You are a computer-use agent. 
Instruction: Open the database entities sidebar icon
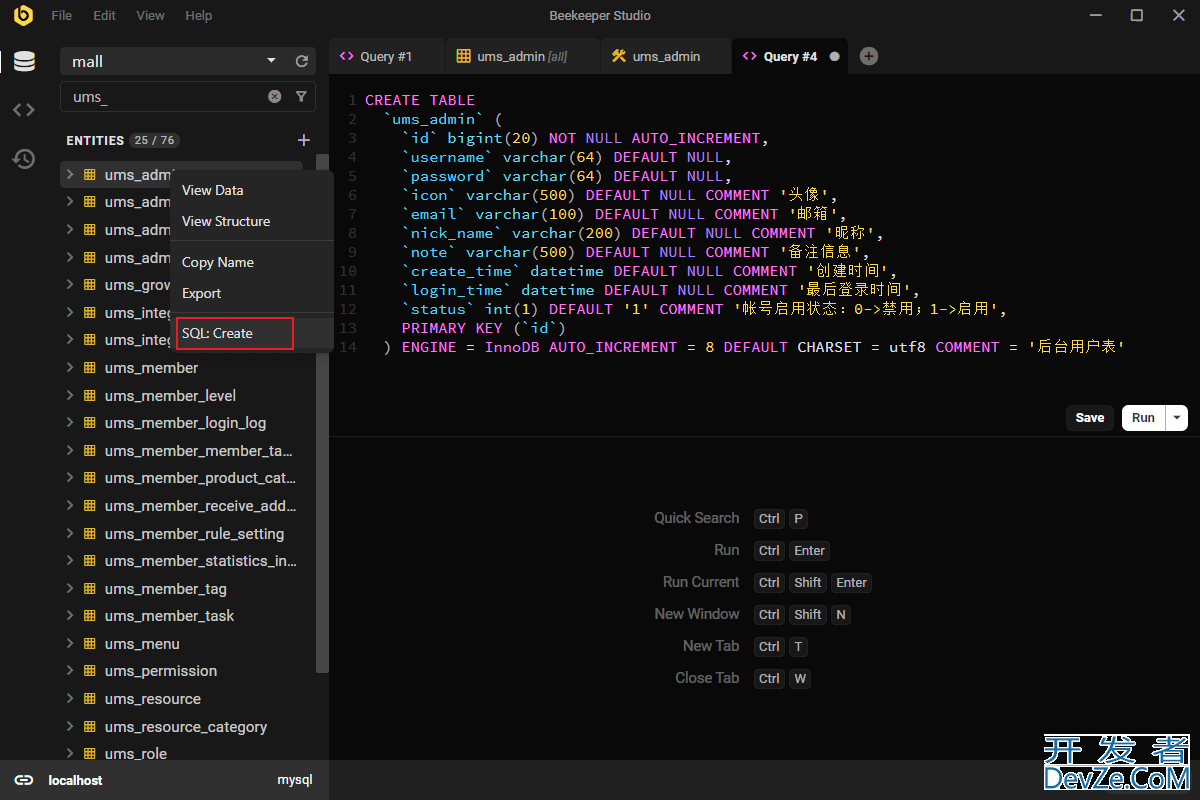point(24,61)
